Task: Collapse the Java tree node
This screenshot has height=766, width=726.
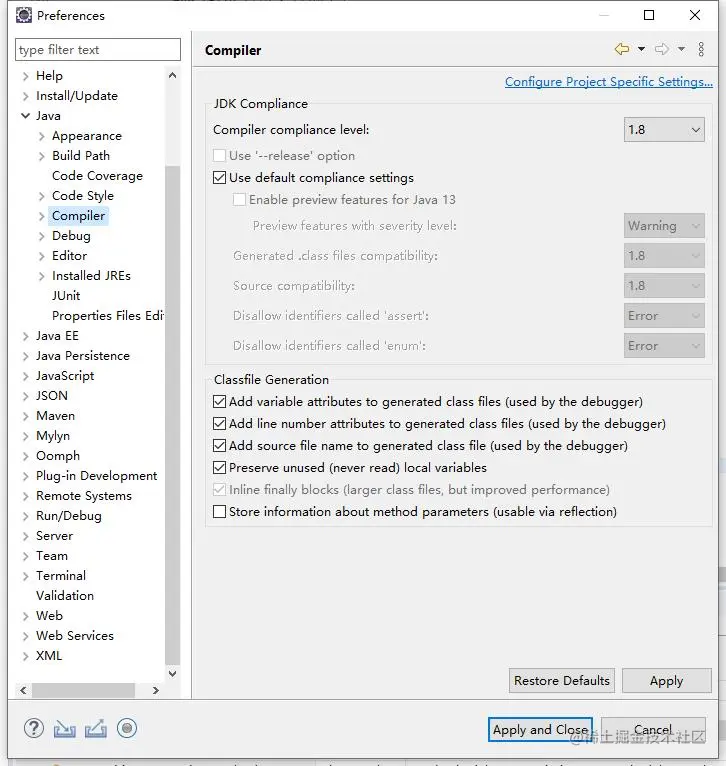Action: click(25, 116)
